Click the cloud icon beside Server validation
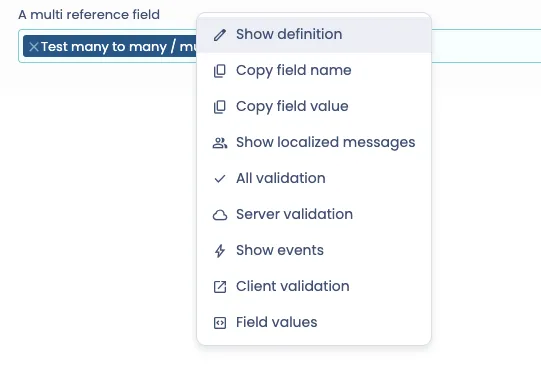Viewport: 541px width, 375px height. click(220, 215)
